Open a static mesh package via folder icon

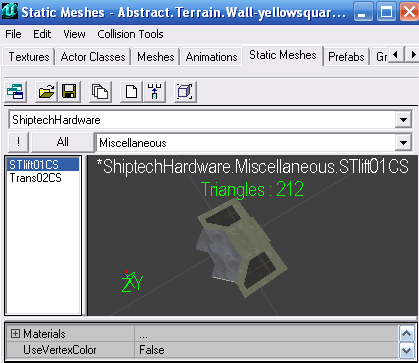point(46,91)
